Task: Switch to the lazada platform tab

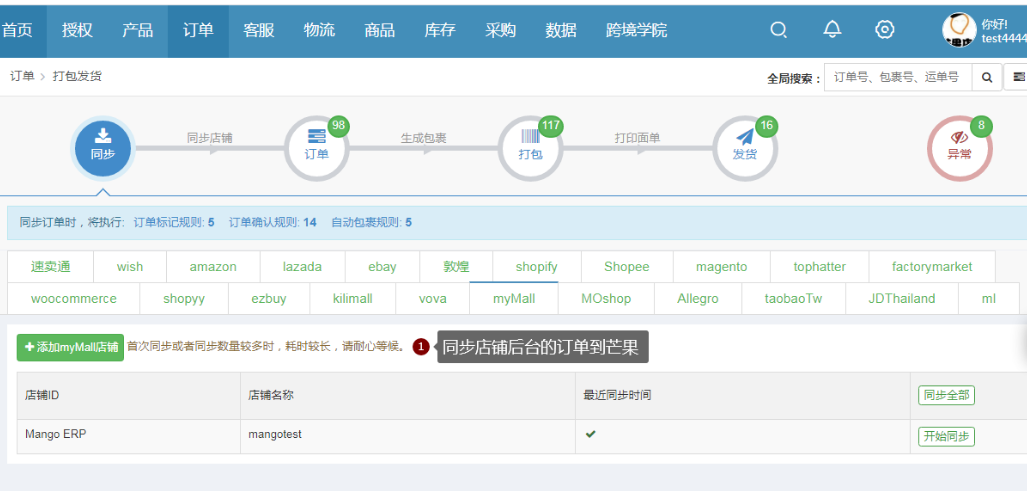Action: 302,266
